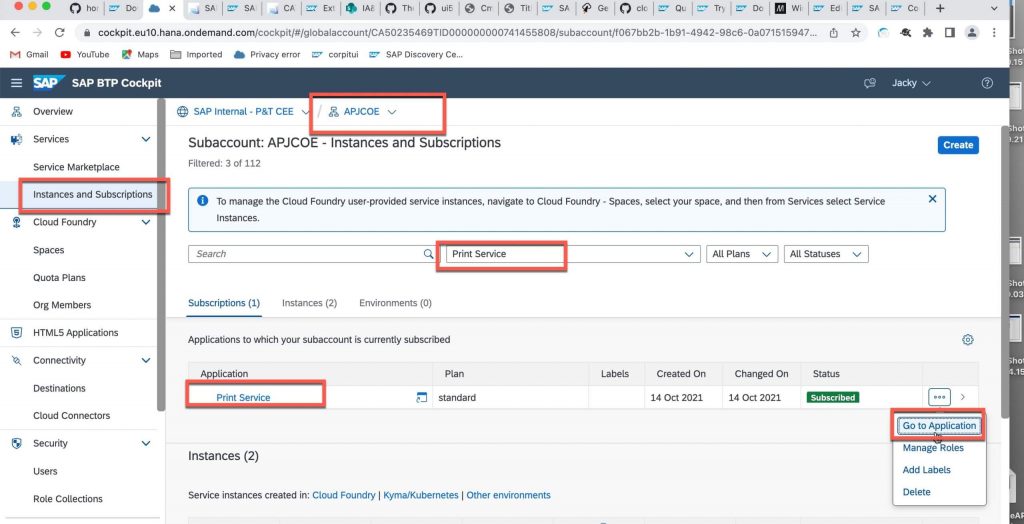Select Instances and Subscriptions sidebar item
The height and width of the screenshot is (524, 1024).
(x=93, y=195)
